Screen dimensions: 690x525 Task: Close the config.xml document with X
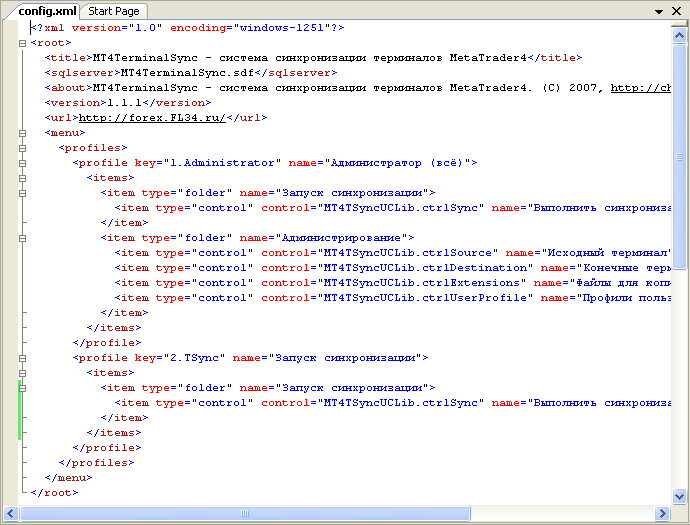pos(677,11)
